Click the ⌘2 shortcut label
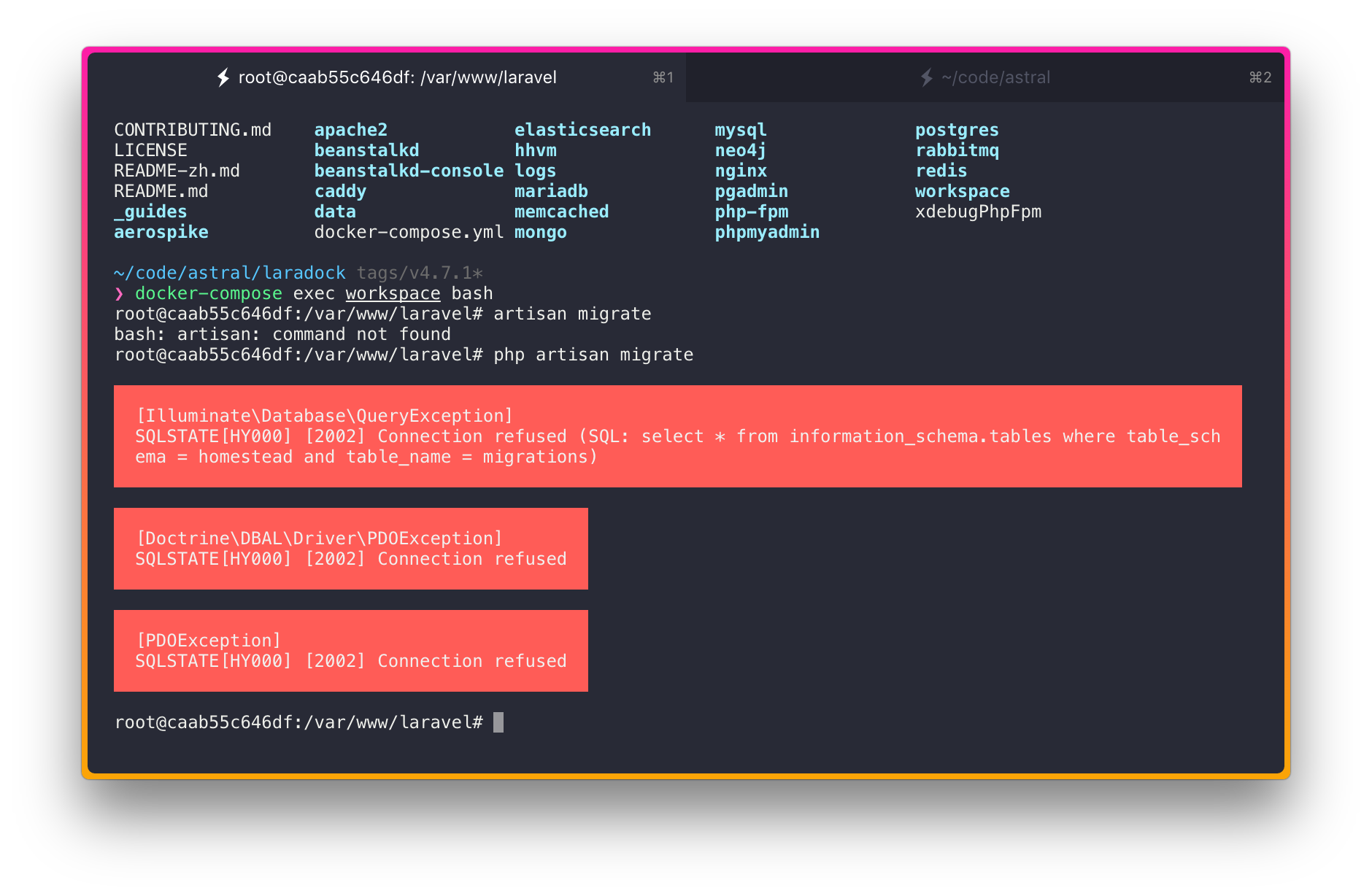The height and width of the screenshot is (896, 1372). pyautogui.click(x=1260, y=77)
